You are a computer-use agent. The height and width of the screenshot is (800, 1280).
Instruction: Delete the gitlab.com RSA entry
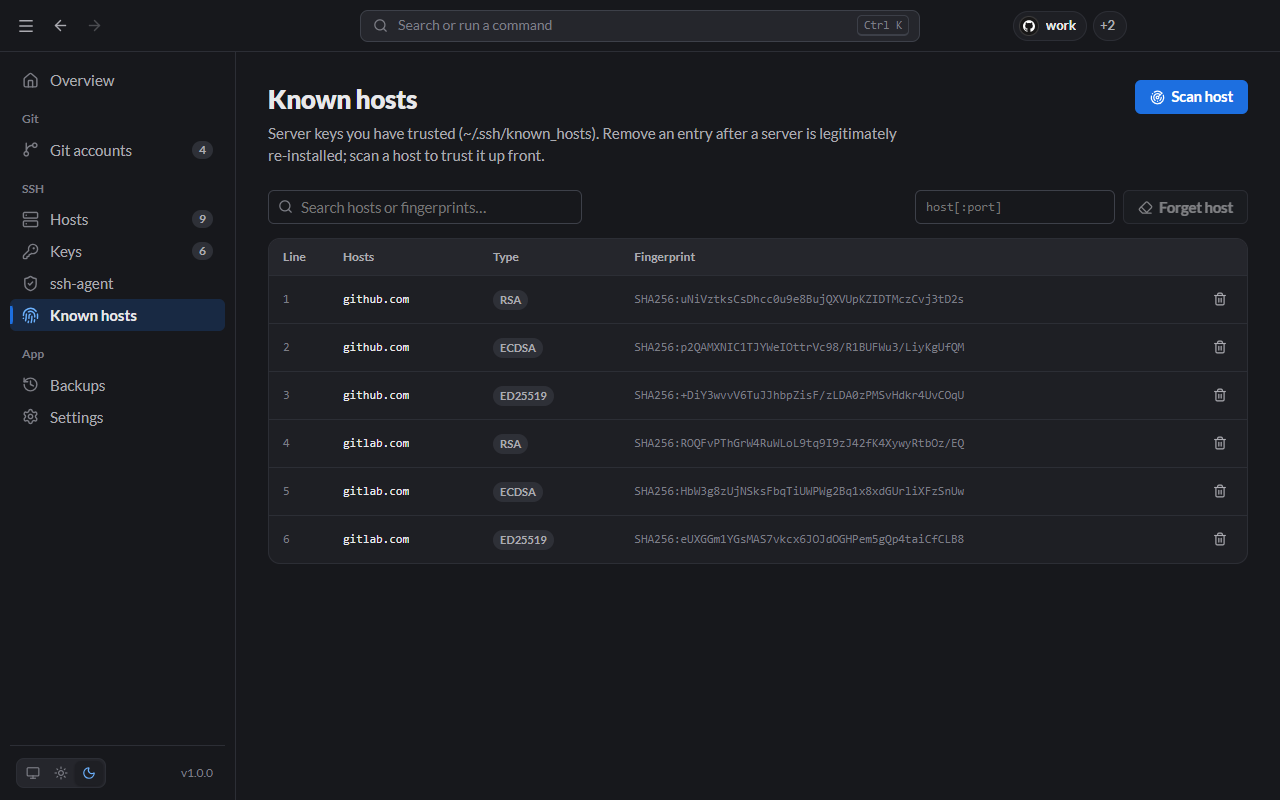click(1220, 443)
